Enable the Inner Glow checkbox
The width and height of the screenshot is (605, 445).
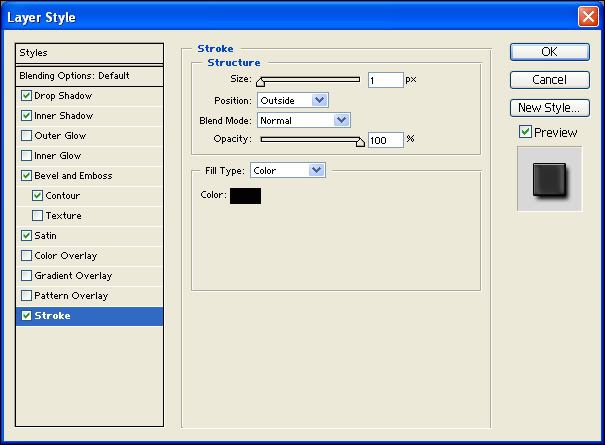point(26,156)
